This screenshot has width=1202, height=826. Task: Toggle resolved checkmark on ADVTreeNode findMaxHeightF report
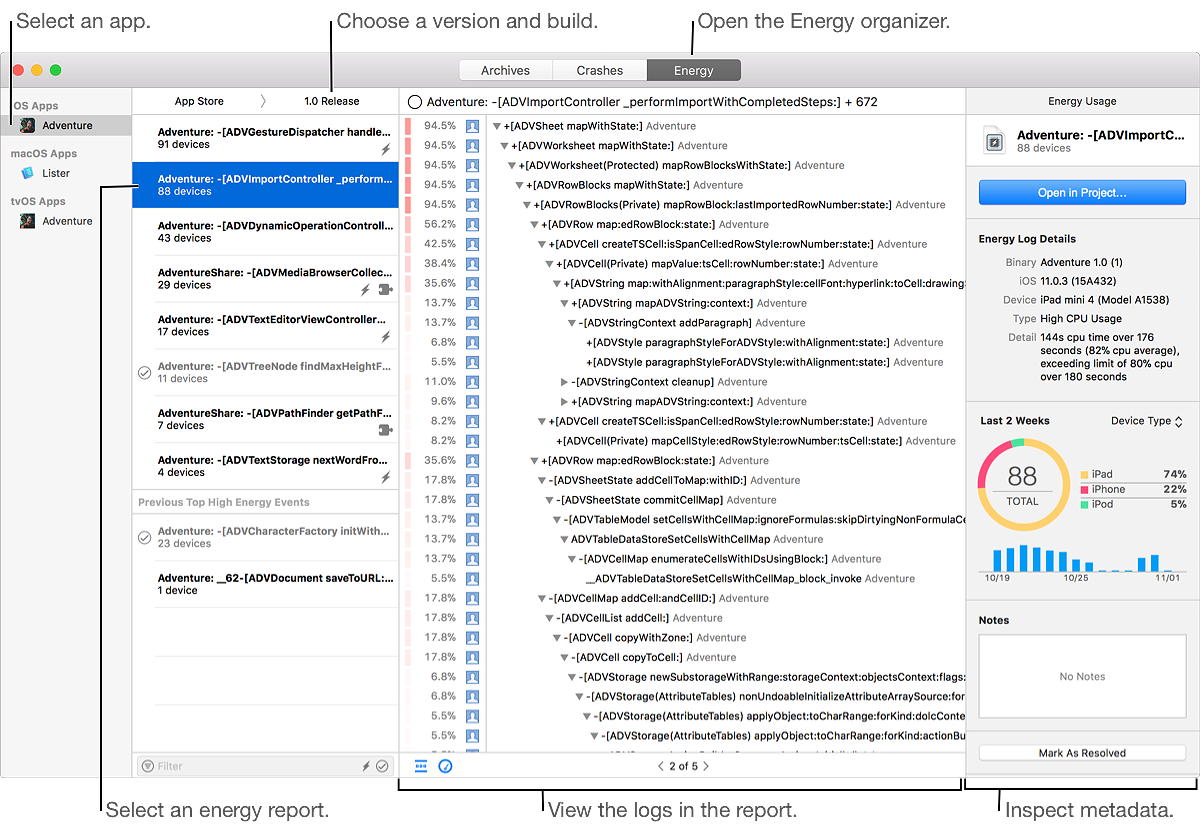point(144,373)
